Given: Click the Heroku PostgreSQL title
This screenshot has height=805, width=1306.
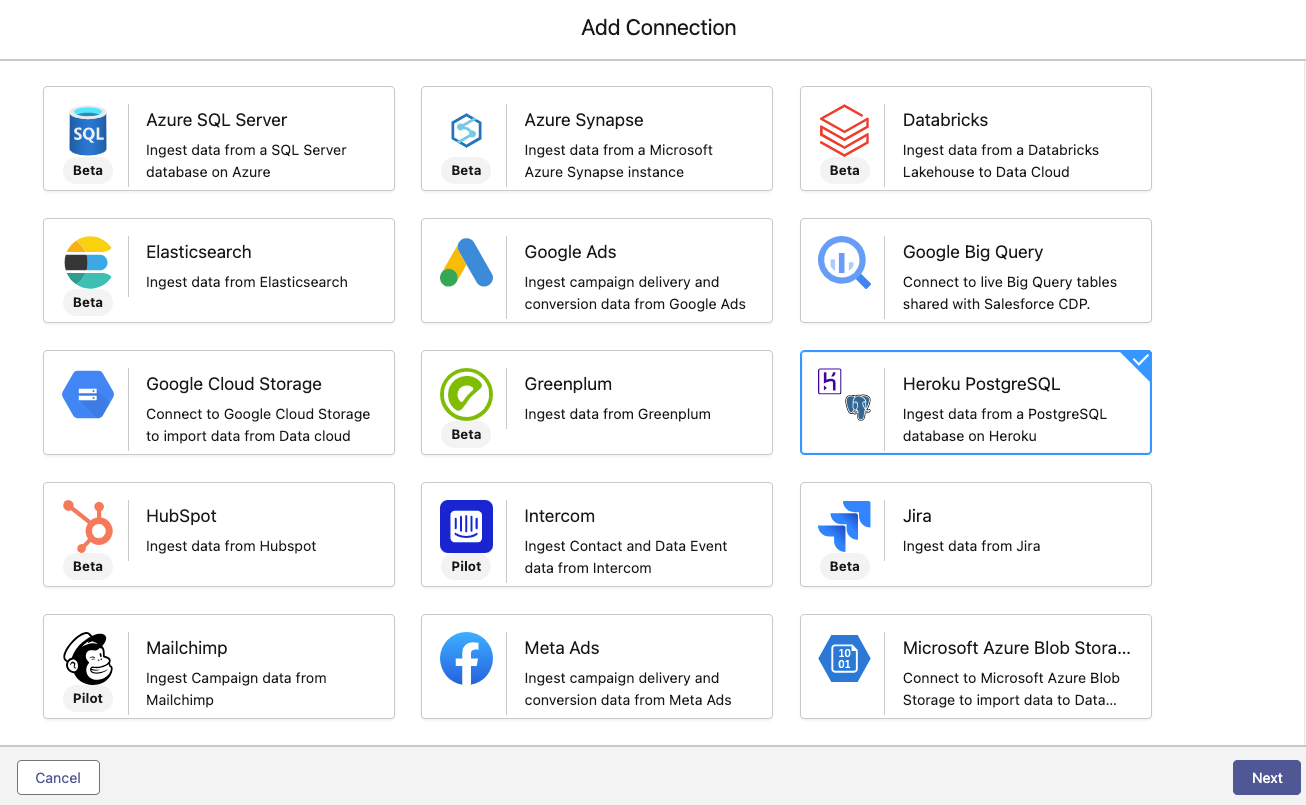Looking at the screenshot, I should click(x=981, y=384).
